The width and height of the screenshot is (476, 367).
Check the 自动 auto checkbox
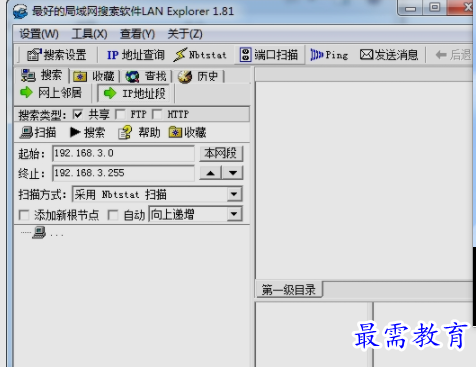click(x=113, y=215)
